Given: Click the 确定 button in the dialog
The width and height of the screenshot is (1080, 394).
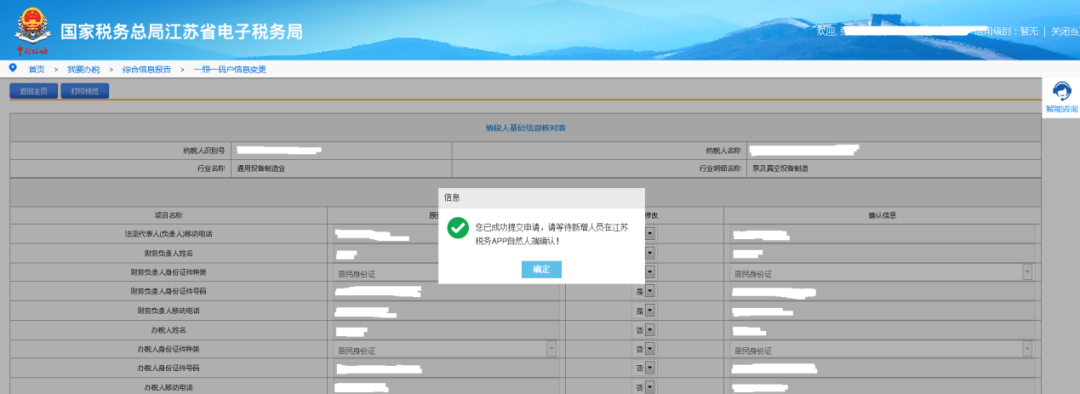Looking at the screenshot, I should tap(541, 269).
